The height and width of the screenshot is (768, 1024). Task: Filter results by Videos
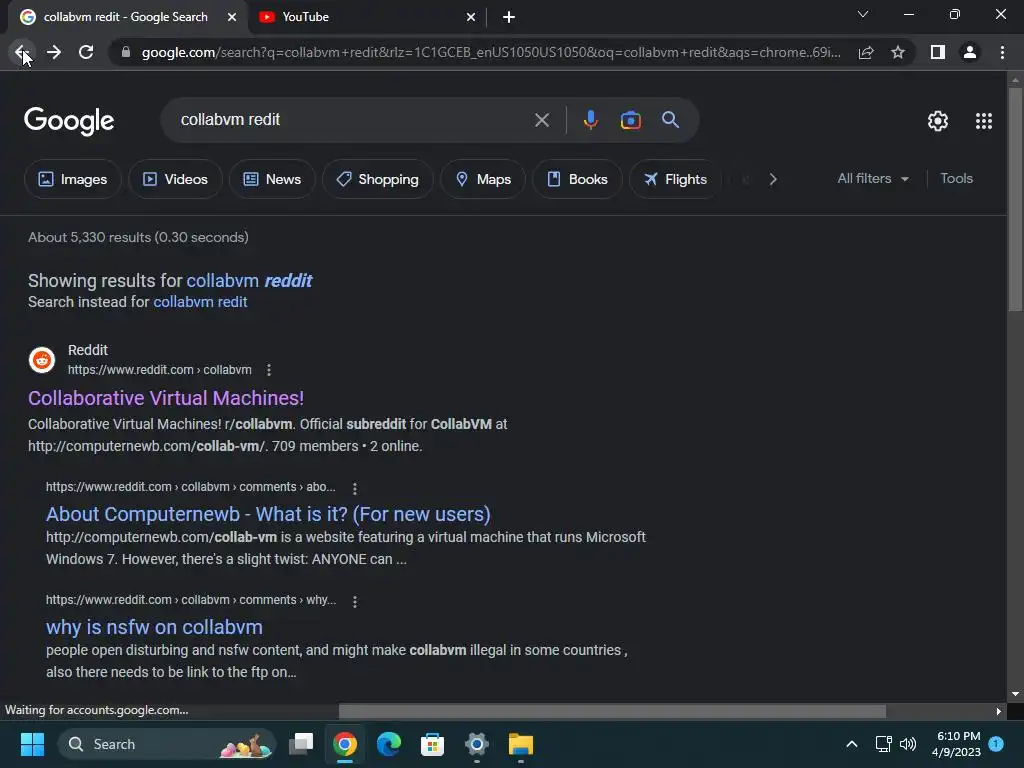[175, 179]
